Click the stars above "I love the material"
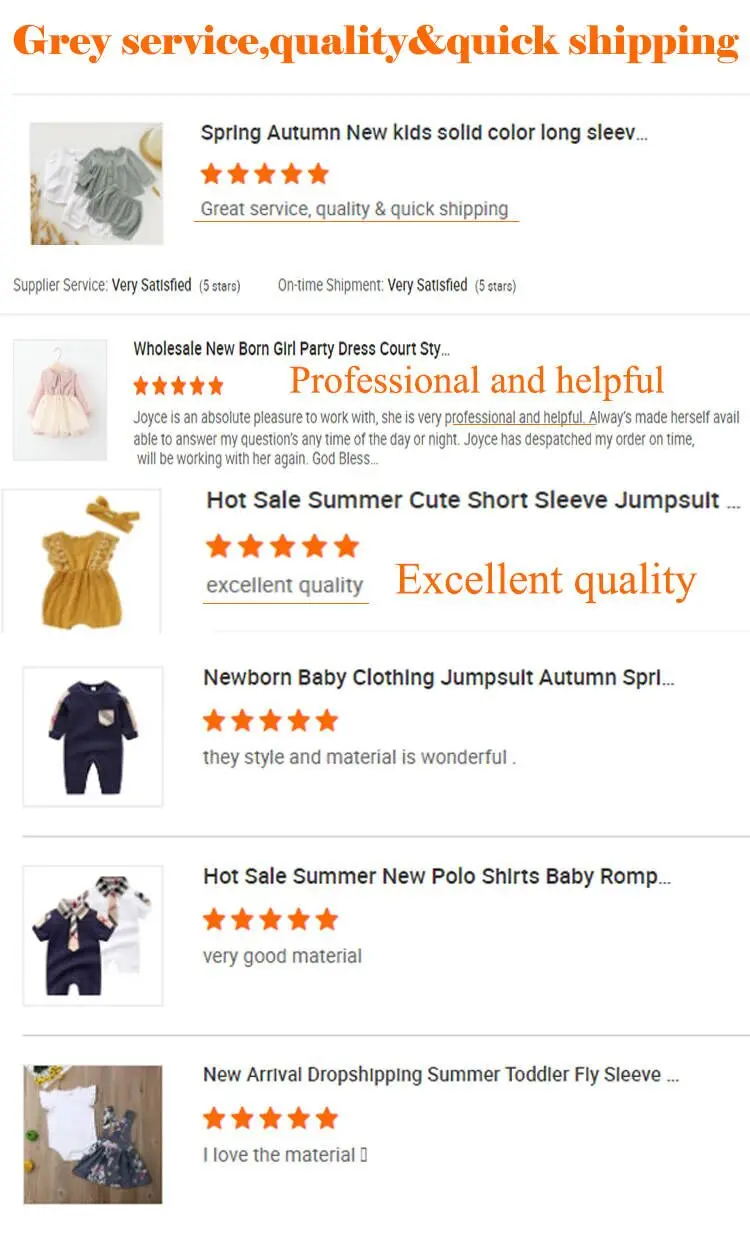750x1251 pixels. pyautogui.click(x=270, y=1117)
